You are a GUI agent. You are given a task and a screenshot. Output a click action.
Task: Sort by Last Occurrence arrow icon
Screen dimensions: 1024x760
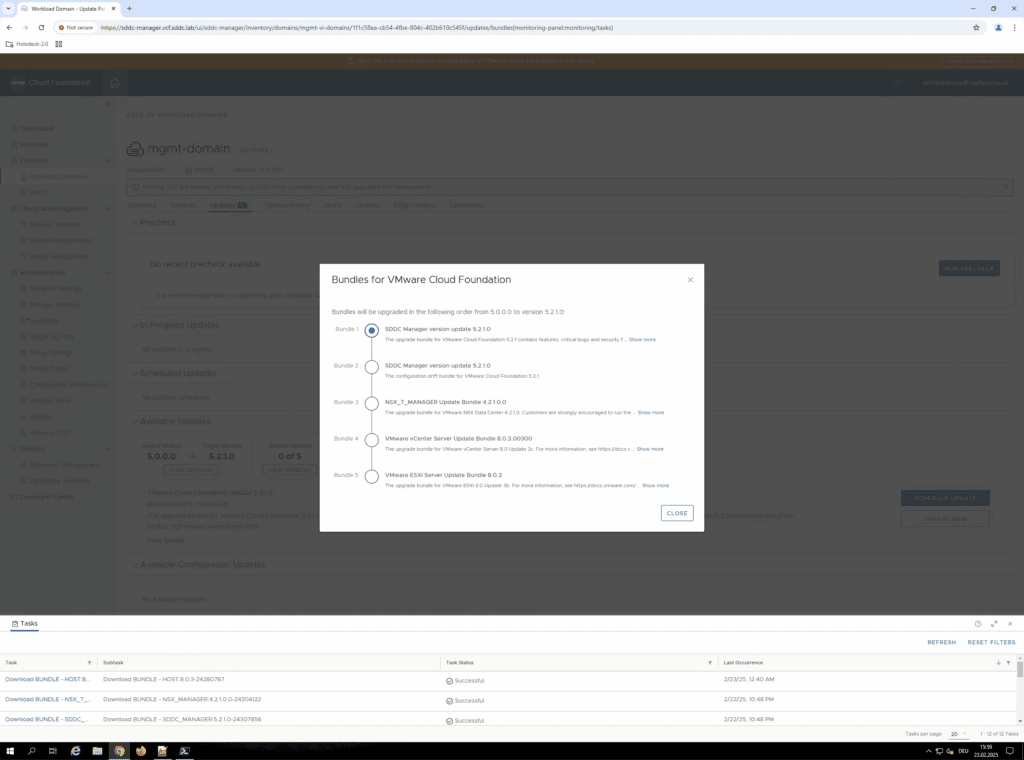coord(998,663)
